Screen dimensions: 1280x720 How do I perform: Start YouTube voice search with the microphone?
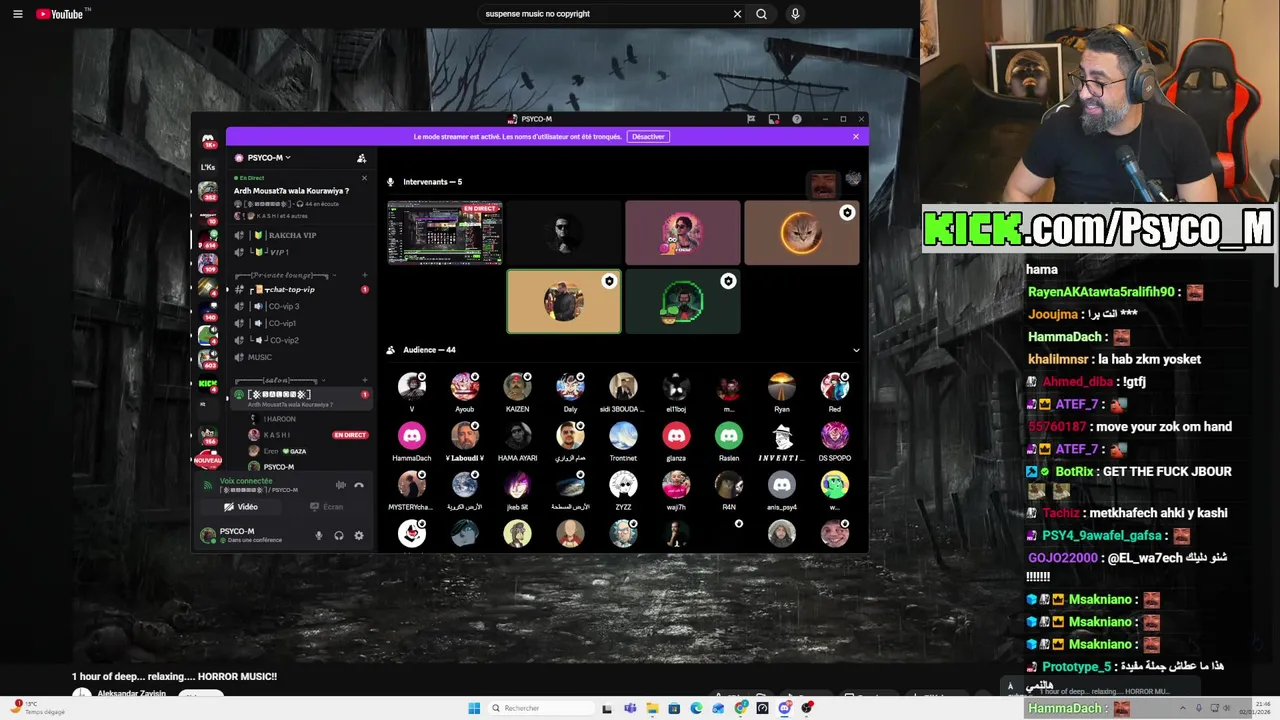(795, 14)
